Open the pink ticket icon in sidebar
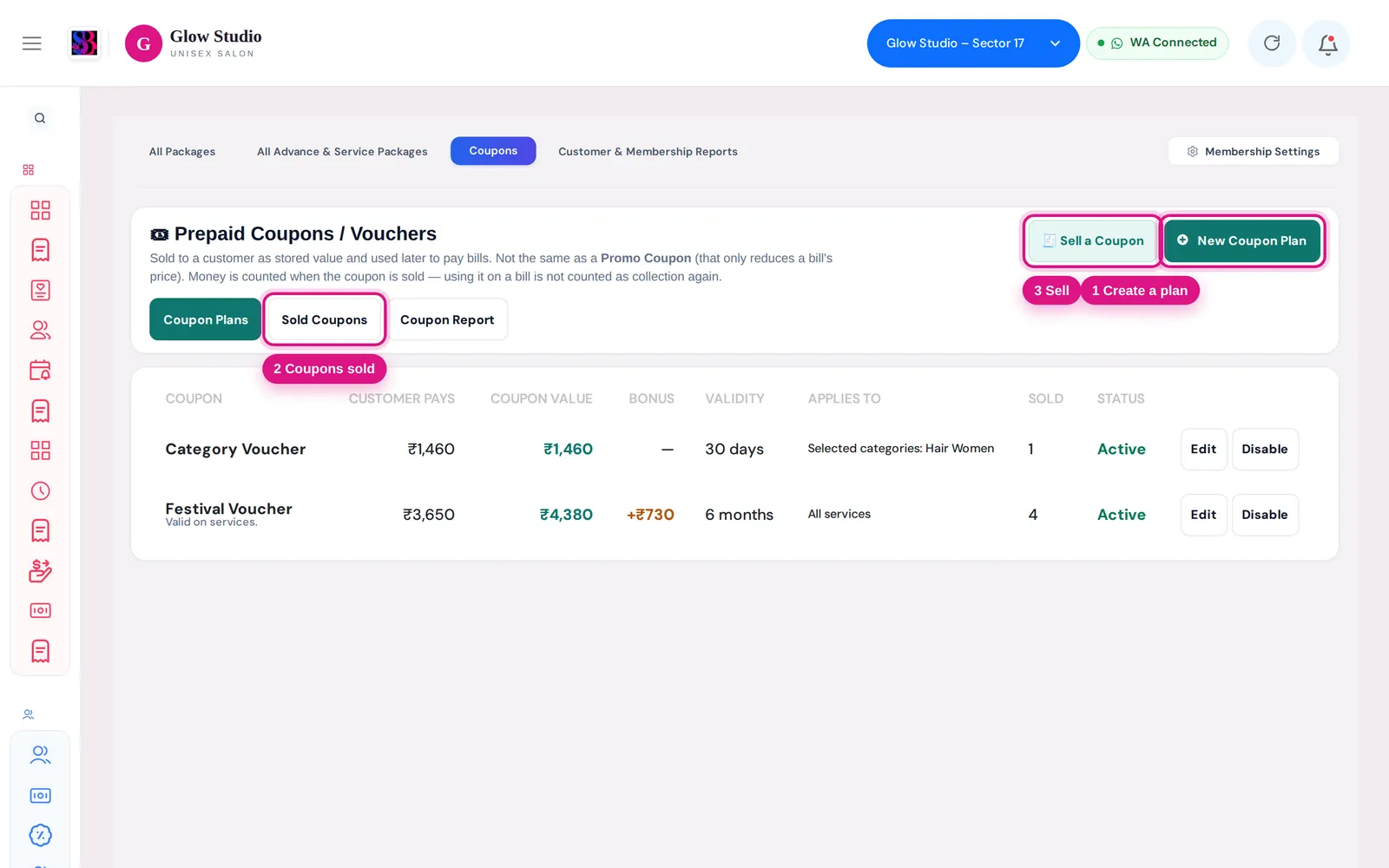Image resolution: width=1389 pixels, height=868 pixels. tap(40, 610)
